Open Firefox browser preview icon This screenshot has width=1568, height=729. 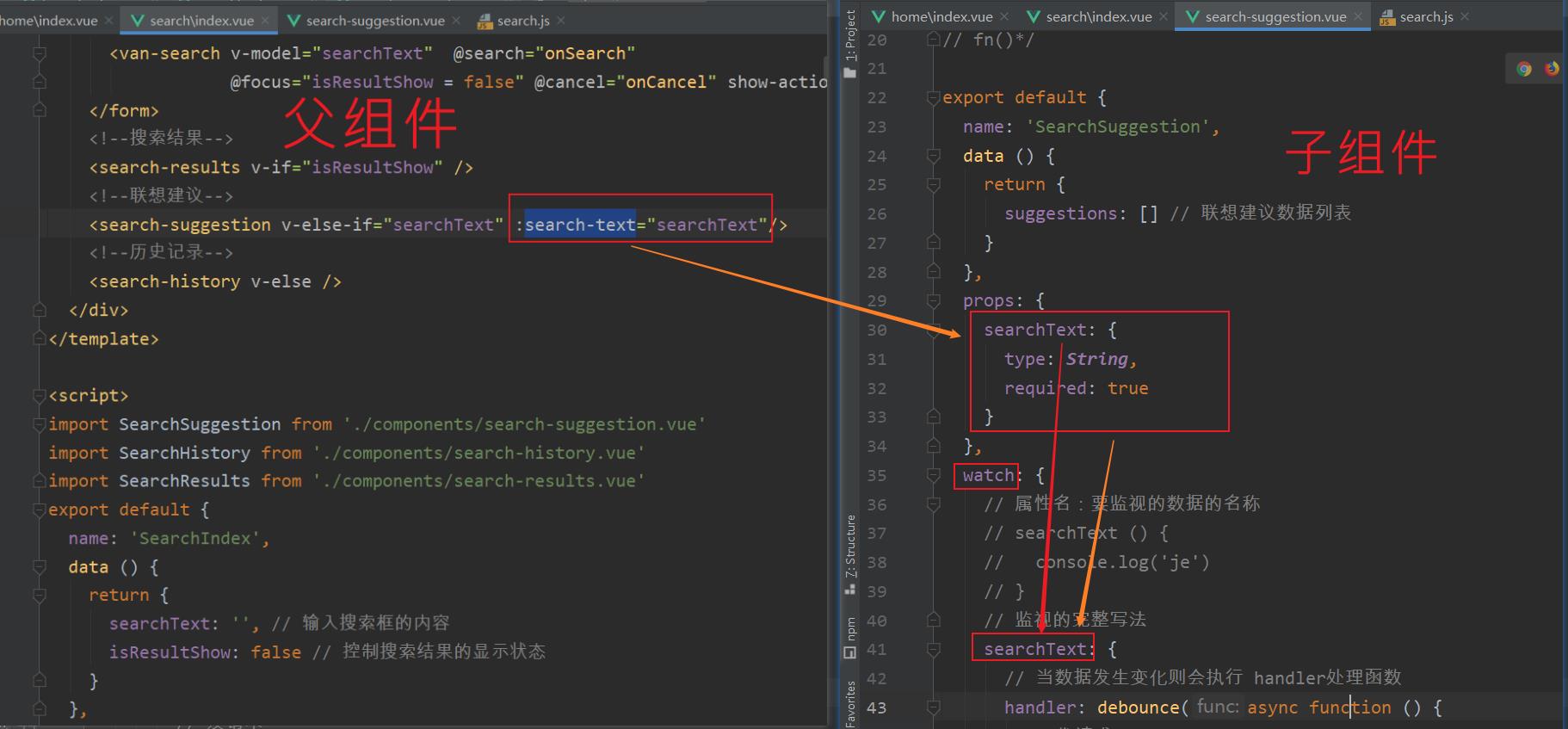pyautogui.click(x=1552, y=68)
